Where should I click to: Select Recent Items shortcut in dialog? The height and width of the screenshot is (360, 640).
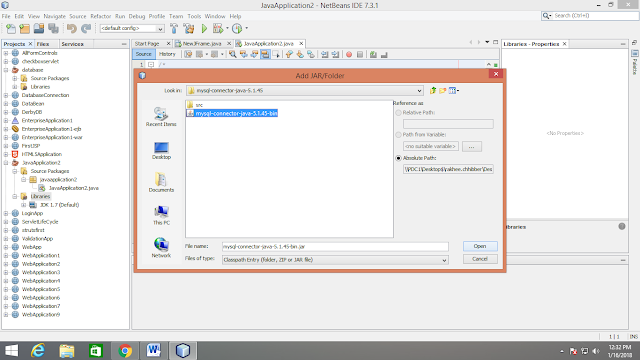[x=161, y=117]
